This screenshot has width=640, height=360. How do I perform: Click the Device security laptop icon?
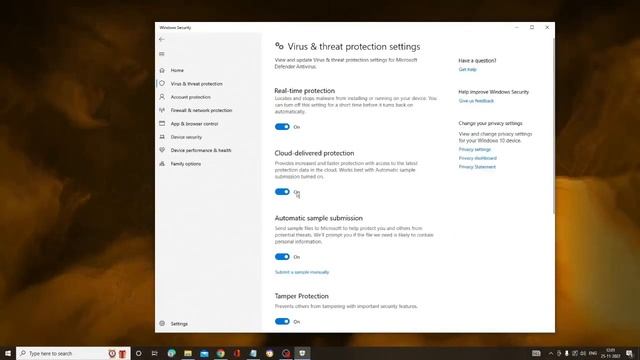coord(162,137)
